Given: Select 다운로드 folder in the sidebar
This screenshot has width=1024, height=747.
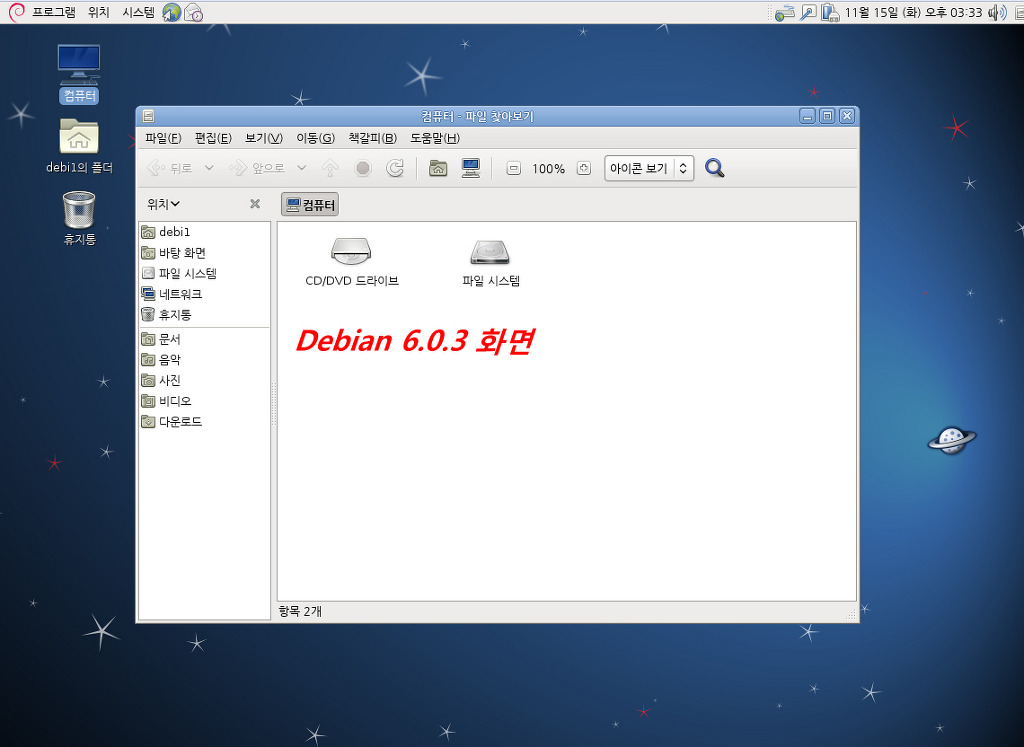Looking at the screenshot, I should [x=180, y=422].
